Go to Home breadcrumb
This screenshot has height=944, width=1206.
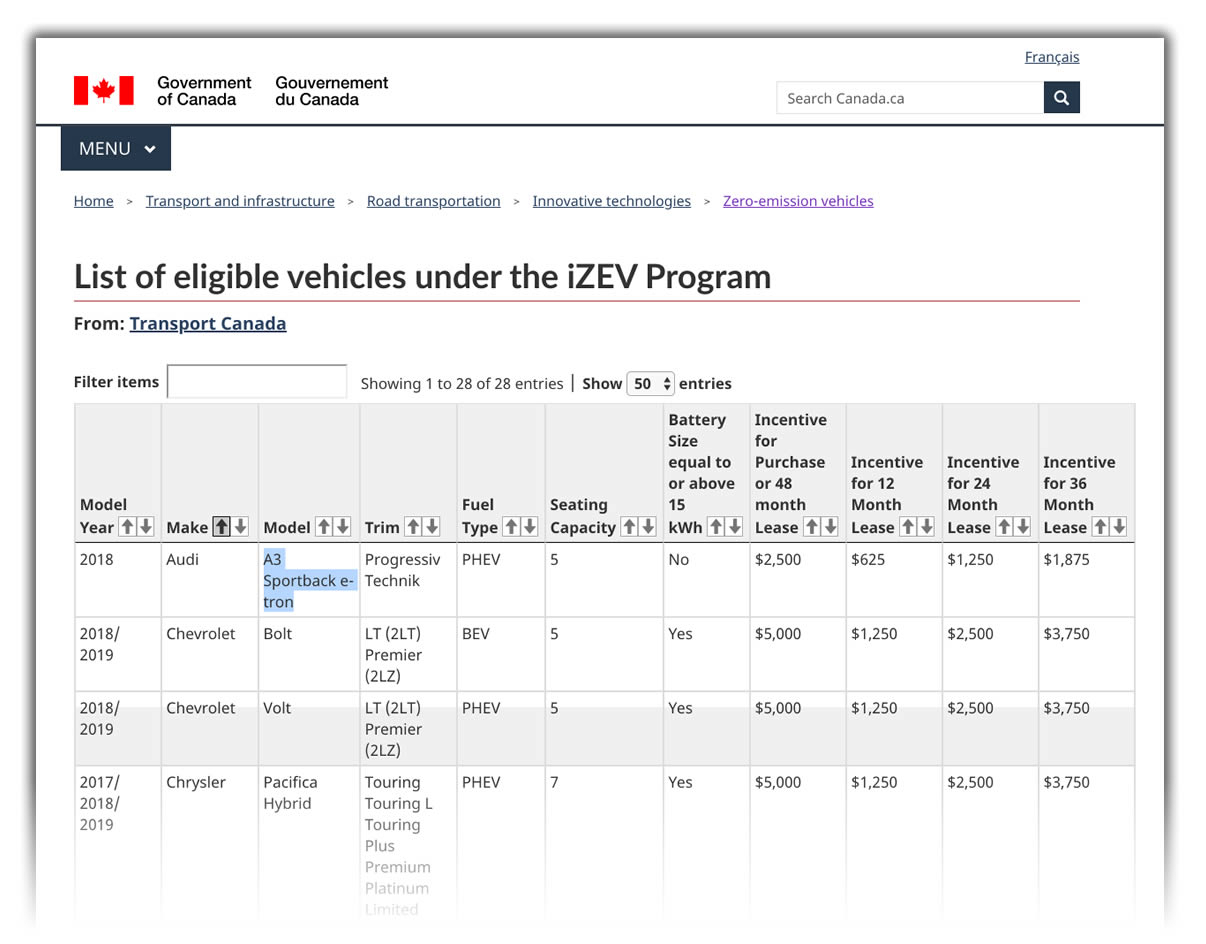coord(94,201)
